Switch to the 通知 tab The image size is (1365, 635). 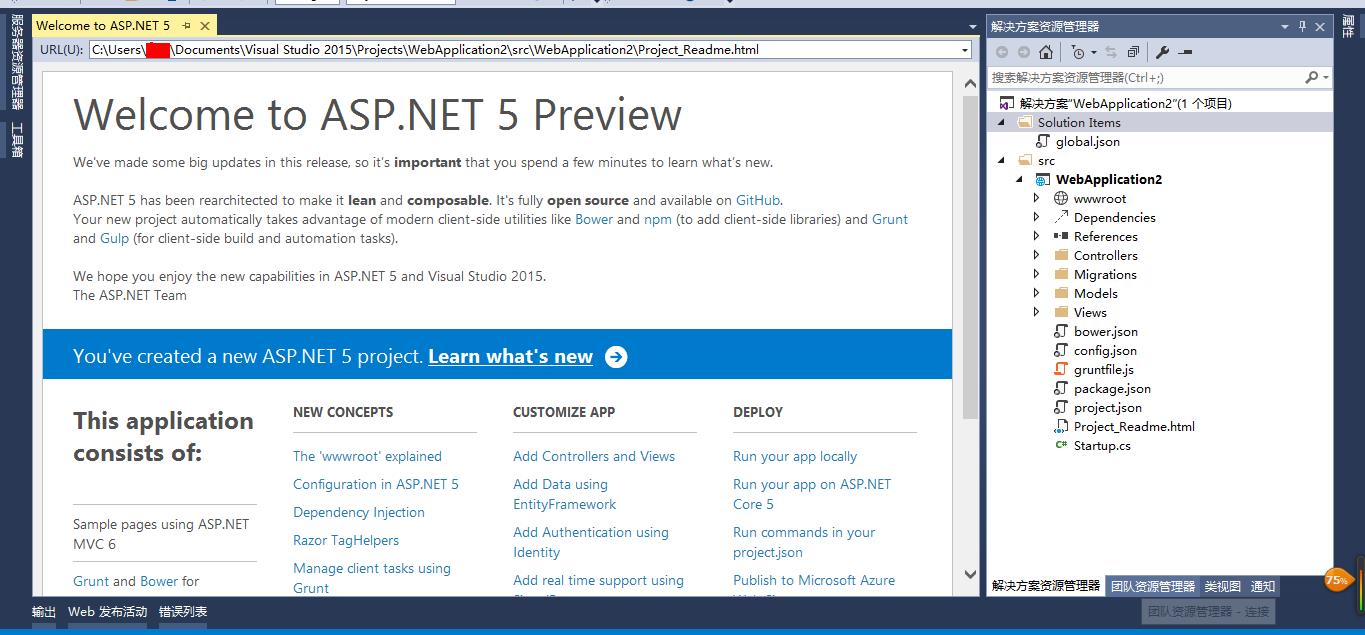click(1263, 586)
